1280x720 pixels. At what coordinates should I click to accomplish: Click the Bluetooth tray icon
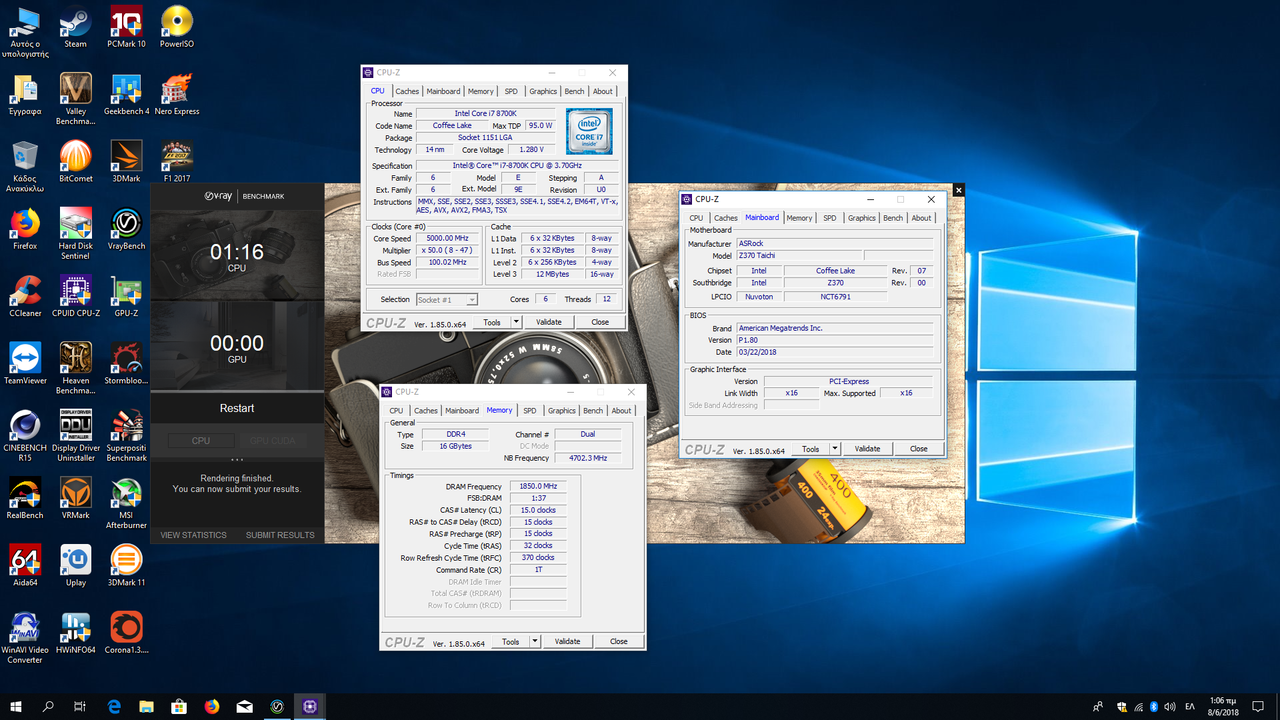(1153, 706)
